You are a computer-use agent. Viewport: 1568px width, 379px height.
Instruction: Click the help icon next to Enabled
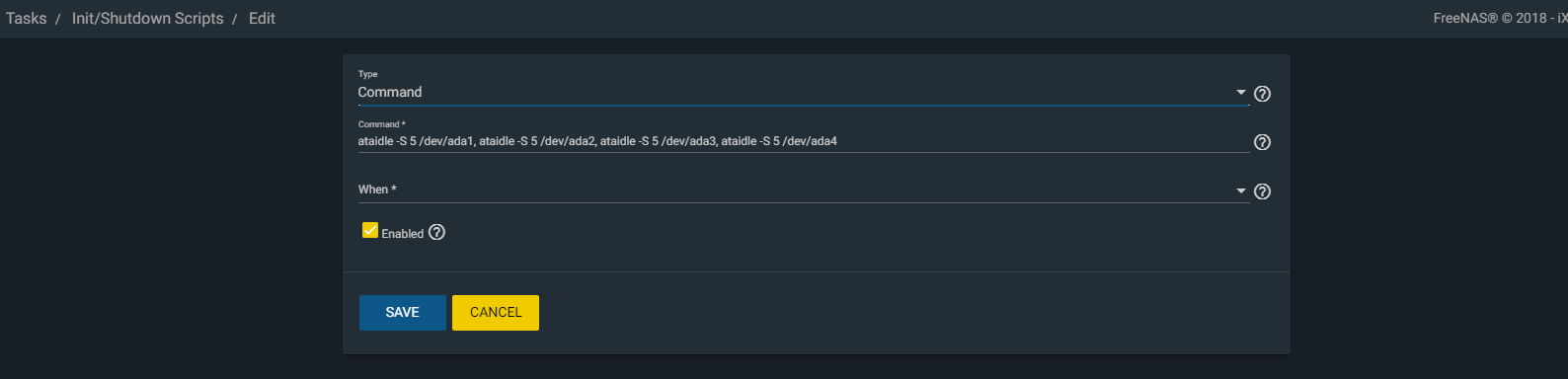(436, 232)
